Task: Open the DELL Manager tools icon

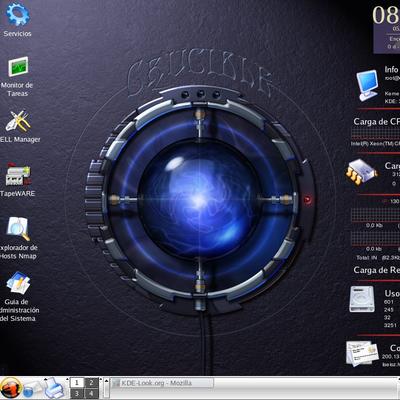Action: 18,121
